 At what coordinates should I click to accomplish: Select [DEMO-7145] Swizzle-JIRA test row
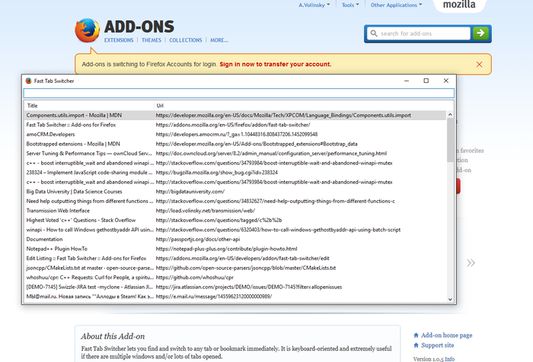point(235,287)
